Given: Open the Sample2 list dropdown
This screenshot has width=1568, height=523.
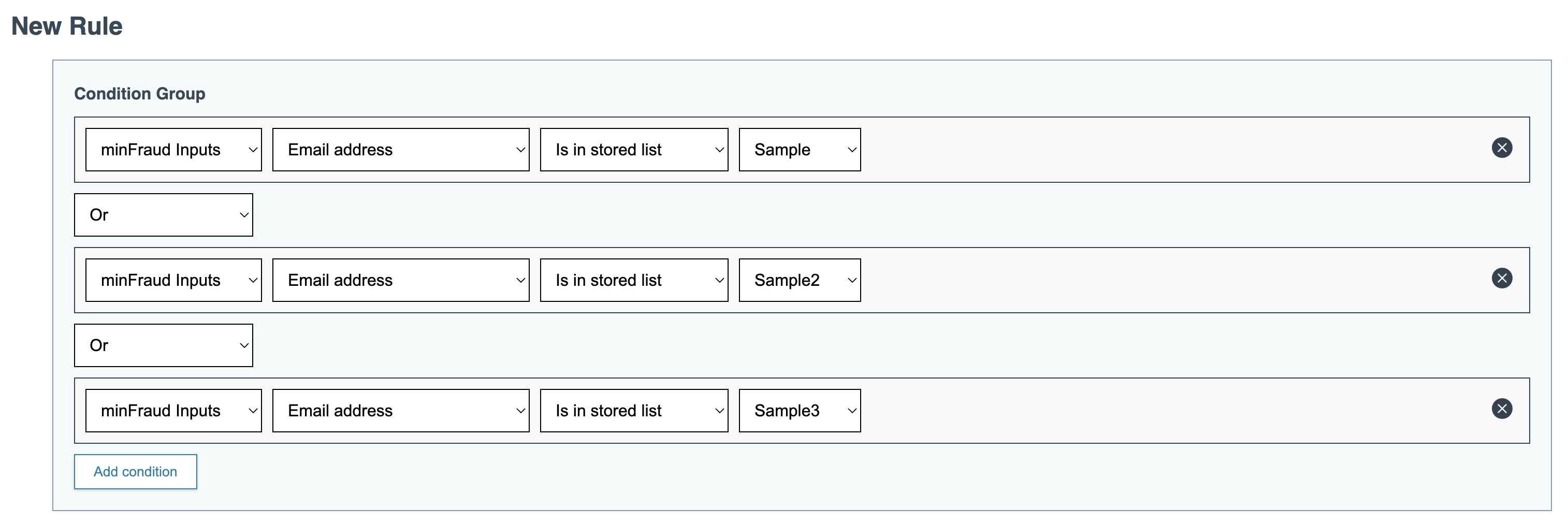Looking at the screenshot, I should click(799, 280).
